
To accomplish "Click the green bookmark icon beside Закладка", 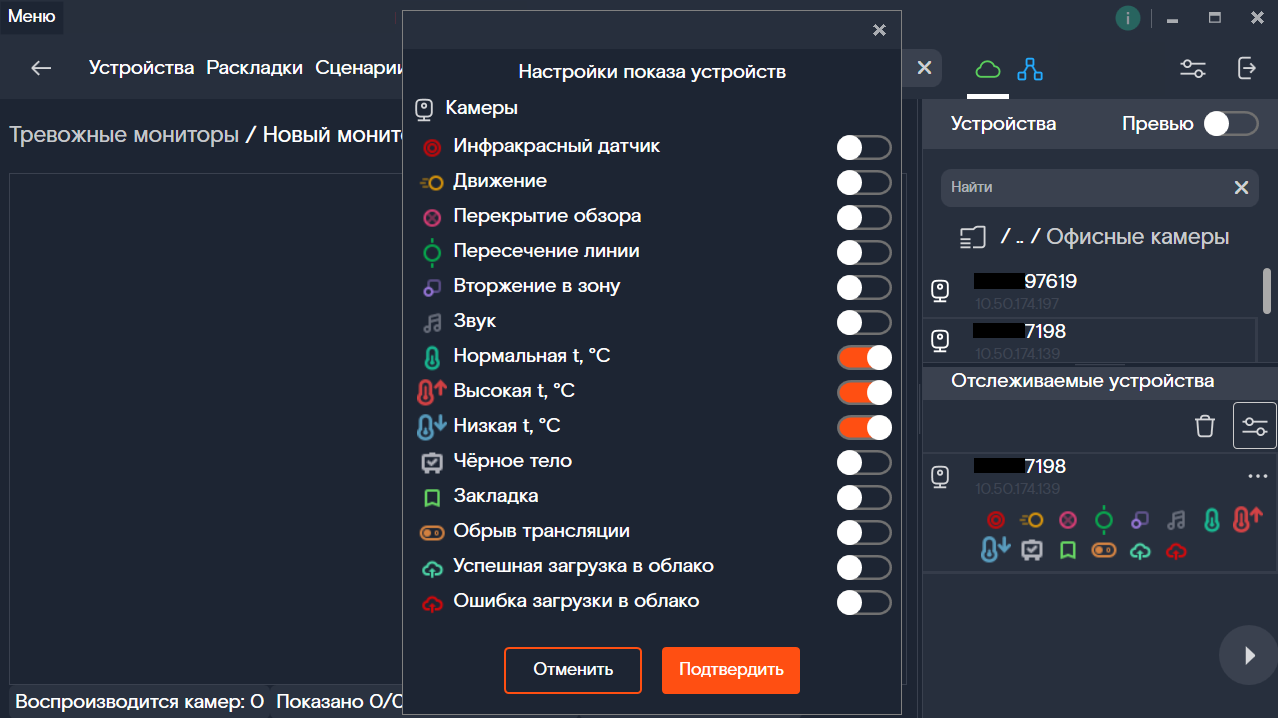I will pos(432,498).
